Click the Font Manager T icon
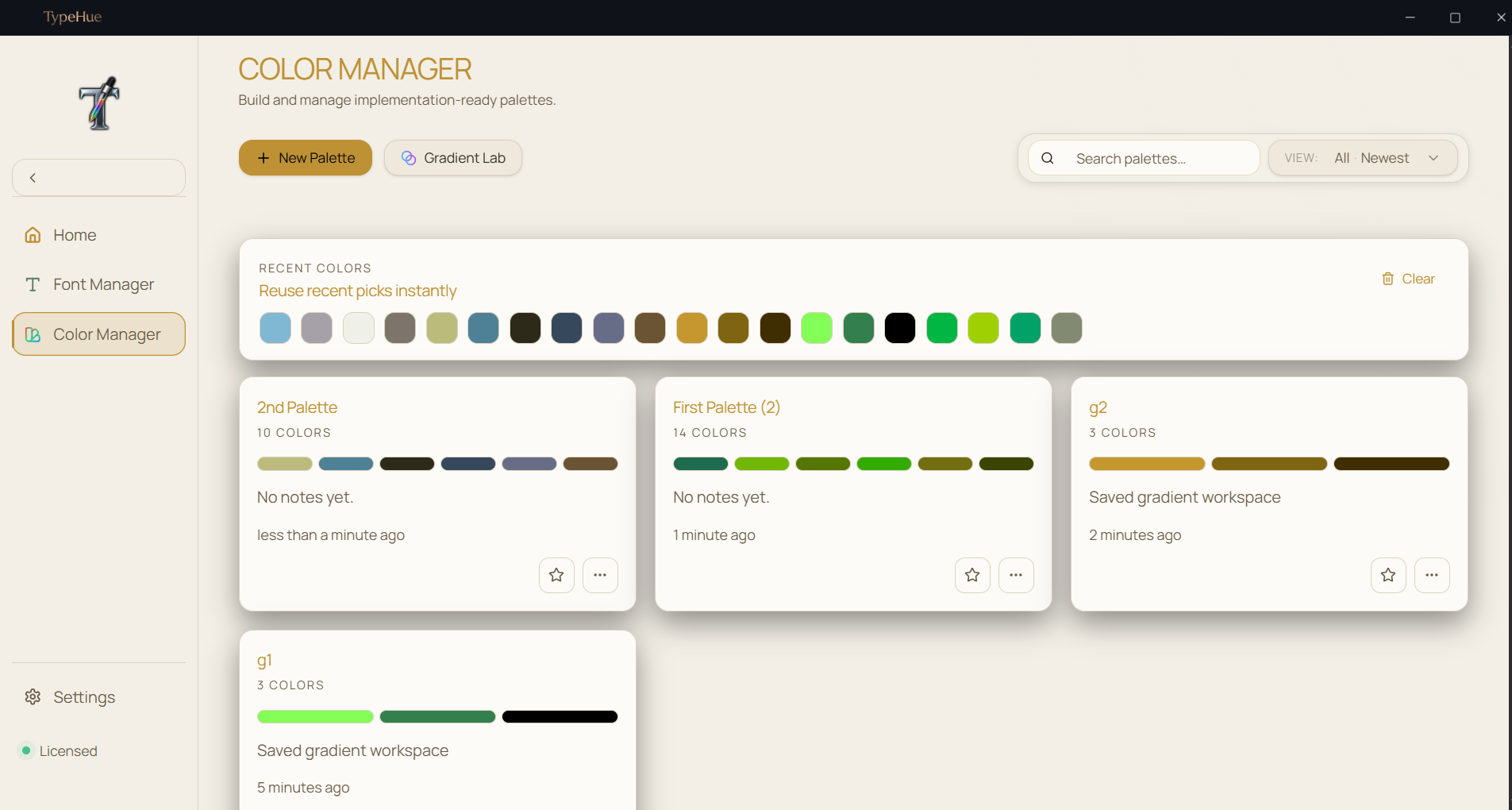Image resolution: width=1512 pixels, height=810 pixels. pyautogui.click(x=33, y=284)
